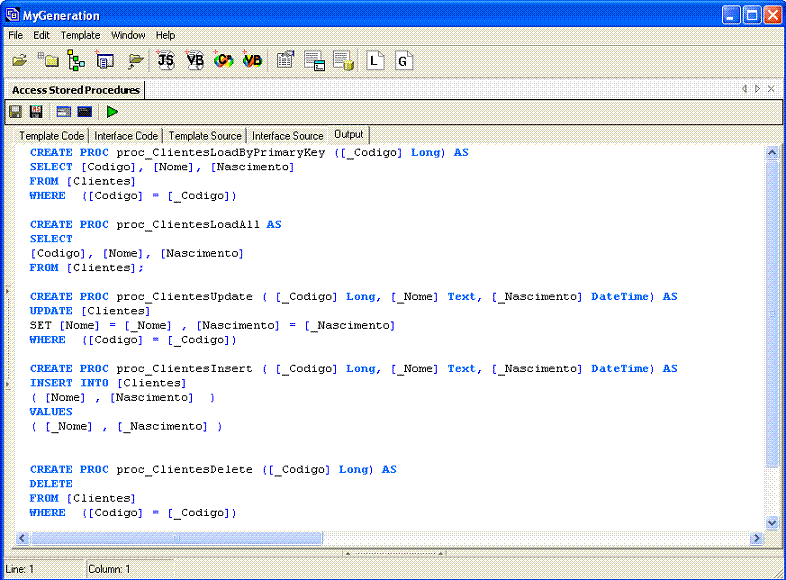Screen dimensions: 786x580
Task: Click the G page icon
Action: (x=404, y=61)
